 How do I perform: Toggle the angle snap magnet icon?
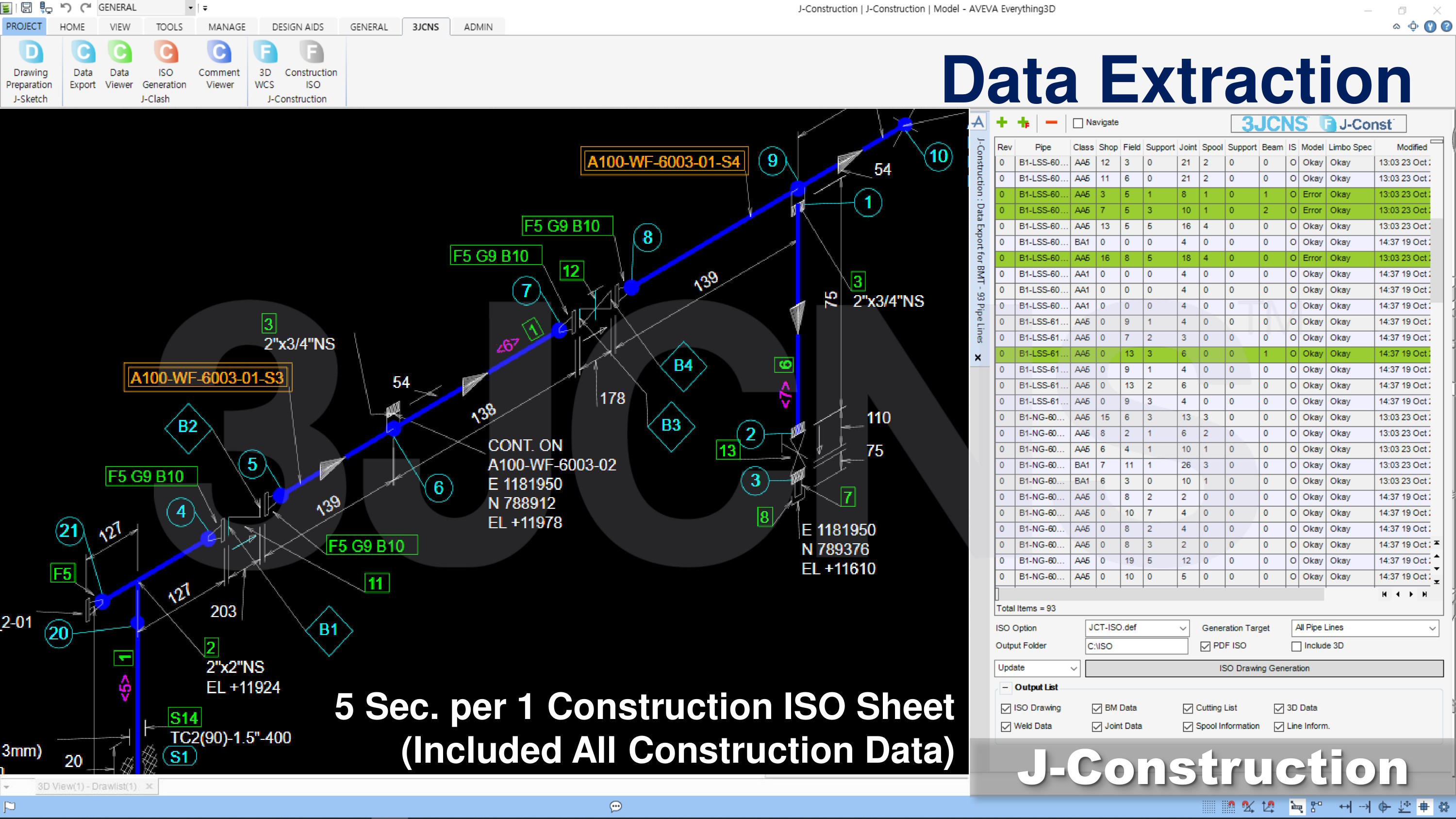point(1249,806)
